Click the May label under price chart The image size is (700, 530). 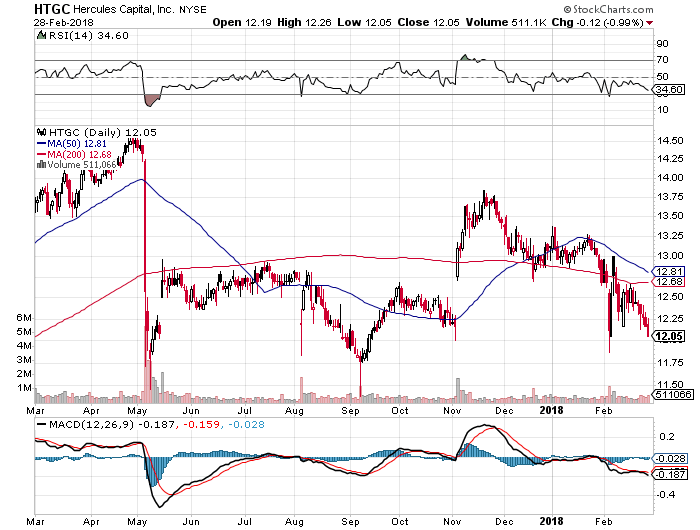pyautogui.click(x=138, y=411)
